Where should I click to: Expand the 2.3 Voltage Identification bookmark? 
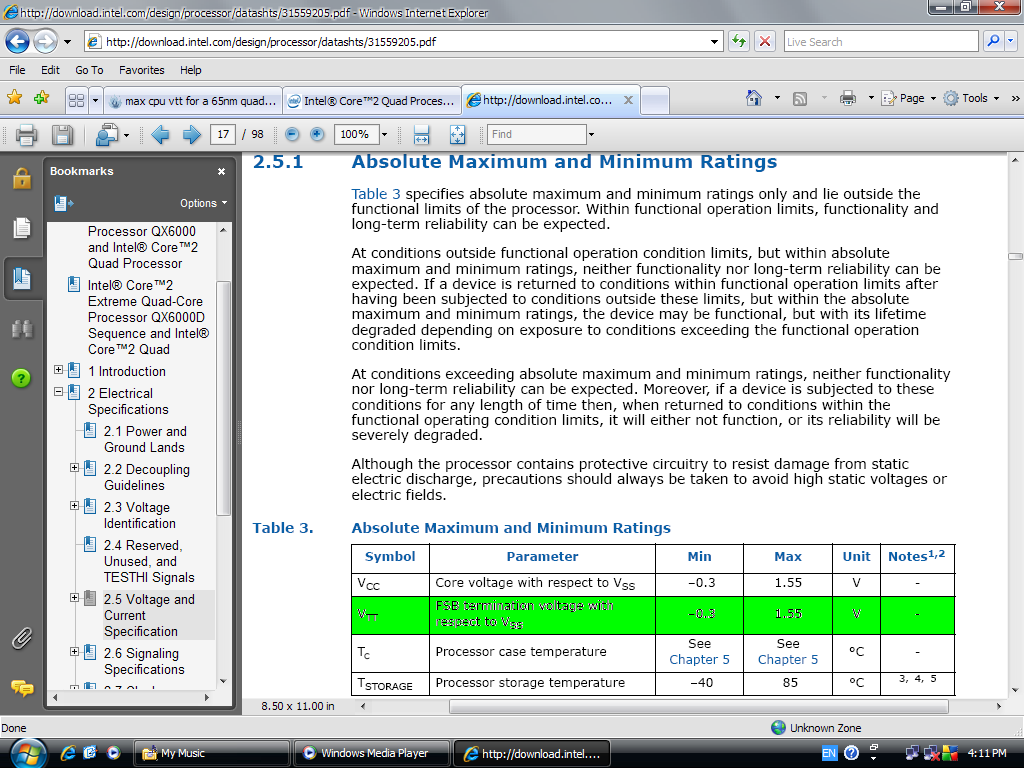(x=74, y=505)
